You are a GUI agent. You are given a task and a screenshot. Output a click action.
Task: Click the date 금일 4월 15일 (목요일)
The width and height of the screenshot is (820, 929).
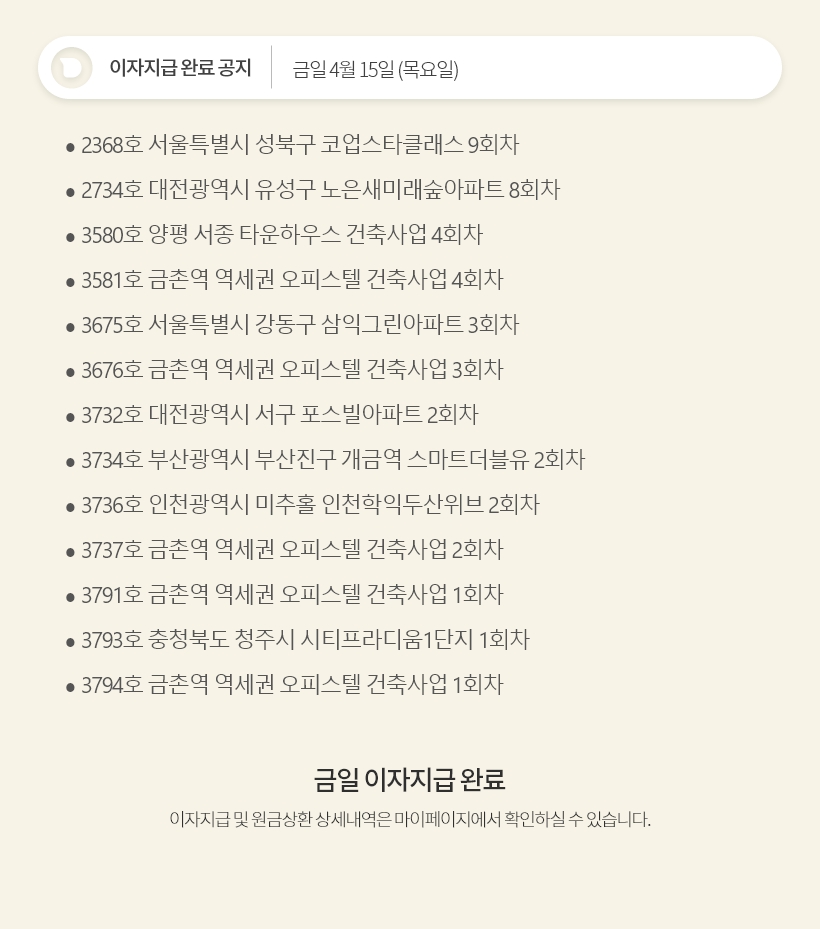[x=375, y=69]
